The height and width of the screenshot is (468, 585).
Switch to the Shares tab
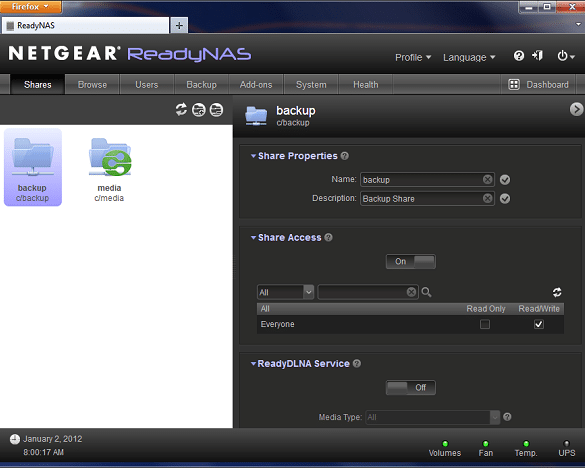pyautogui.click(x=38, y=85)
